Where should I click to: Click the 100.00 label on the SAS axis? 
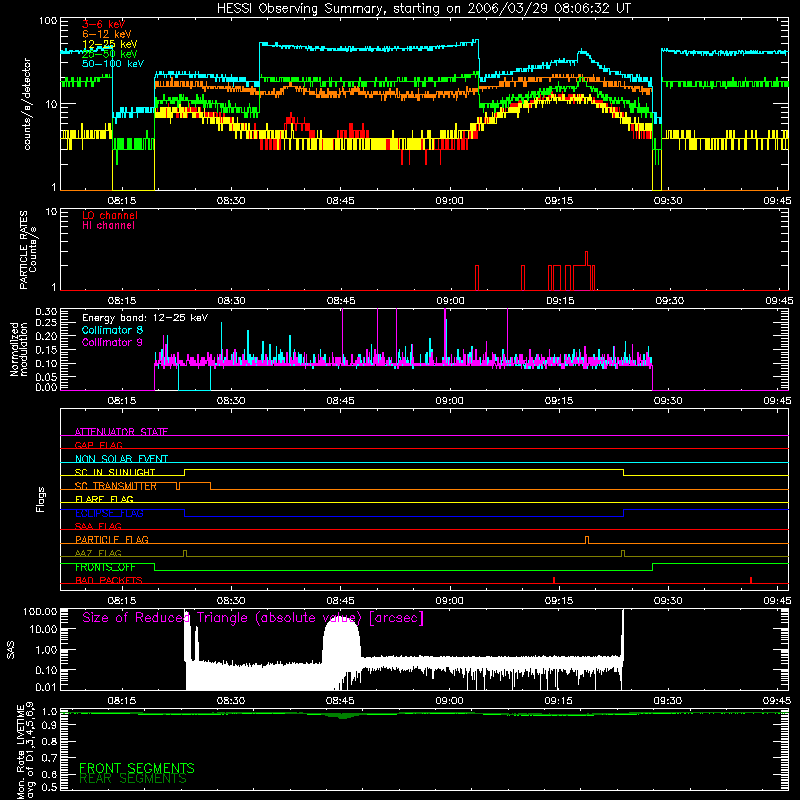40,612
